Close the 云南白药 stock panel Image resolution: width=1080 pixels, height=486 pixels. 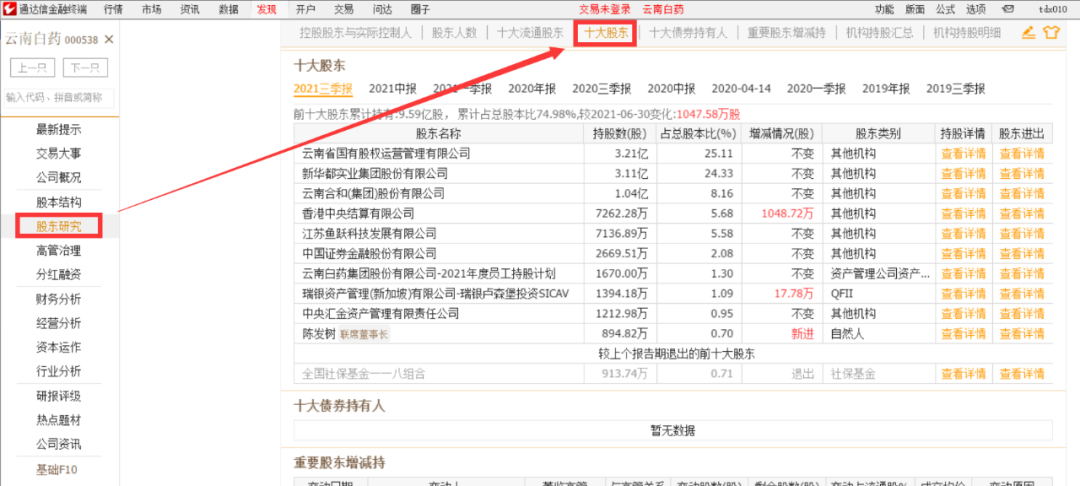tap(109, 40)
